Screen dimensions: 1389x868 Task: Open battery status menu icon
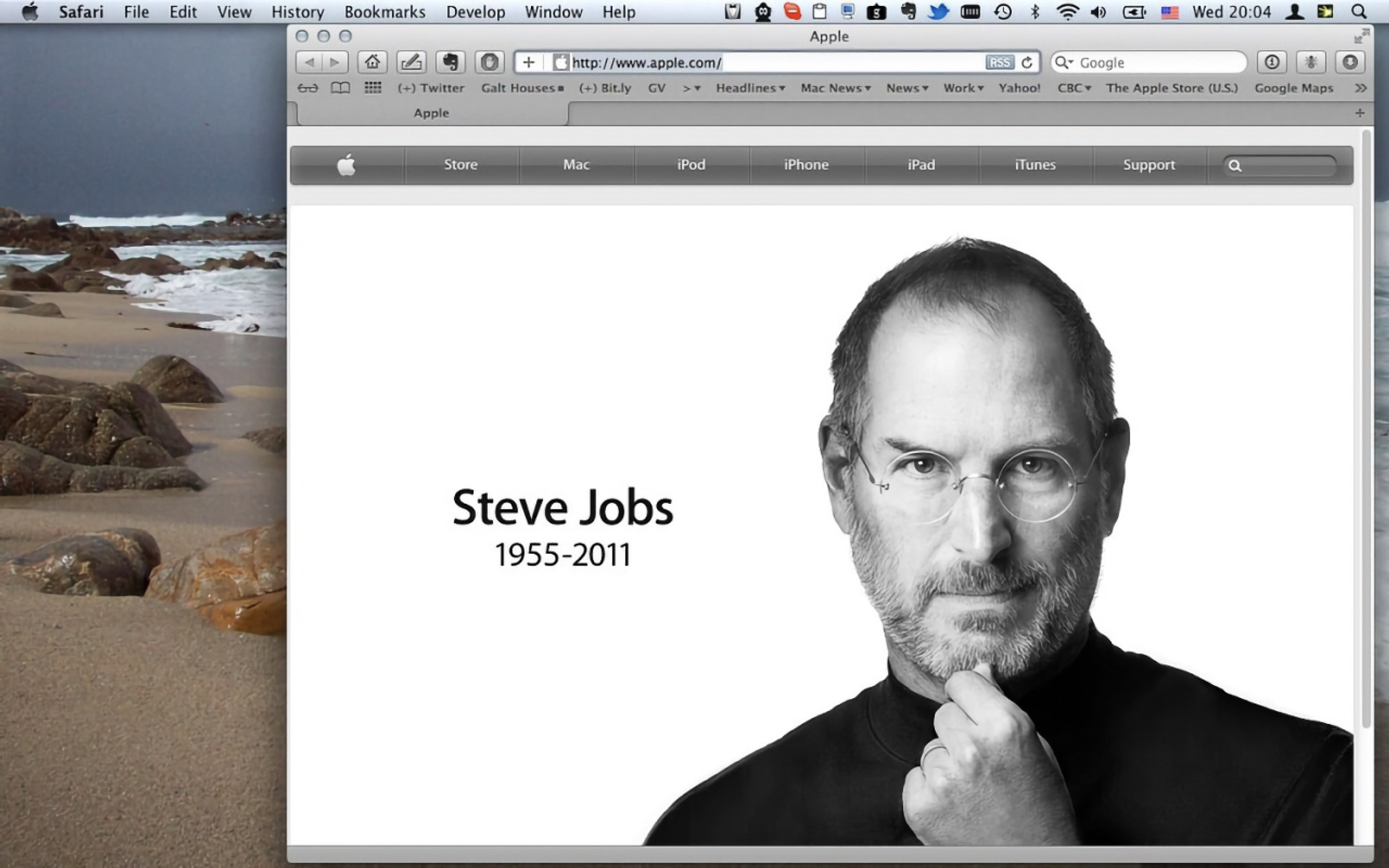1134,12
